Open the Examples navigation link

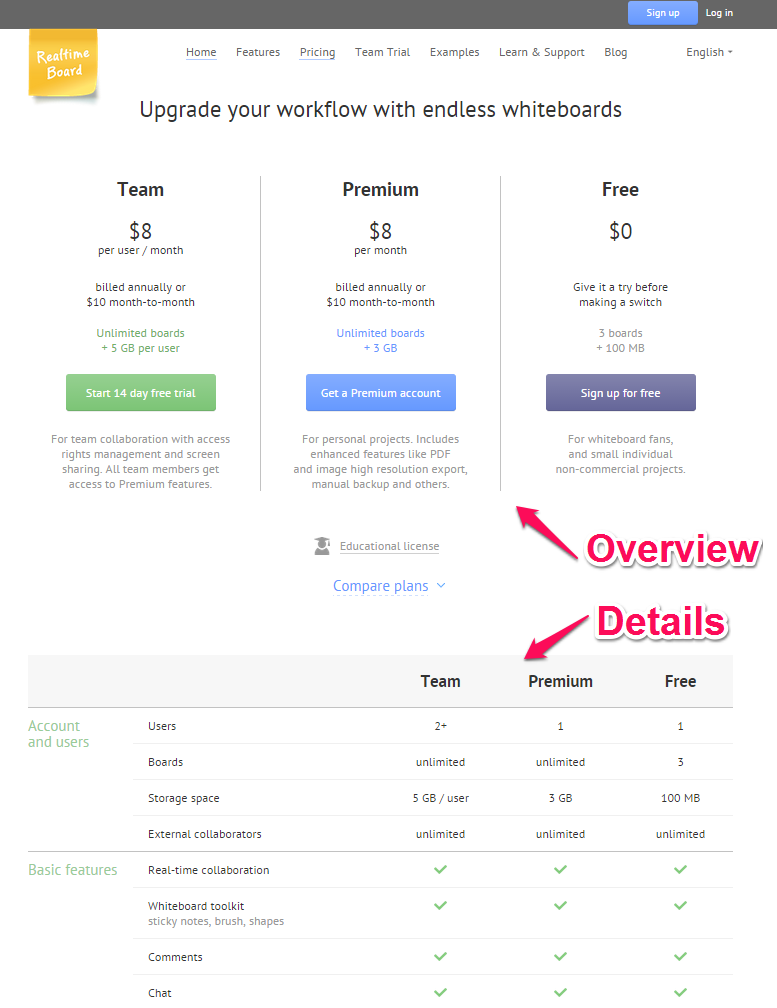point(454,52)
